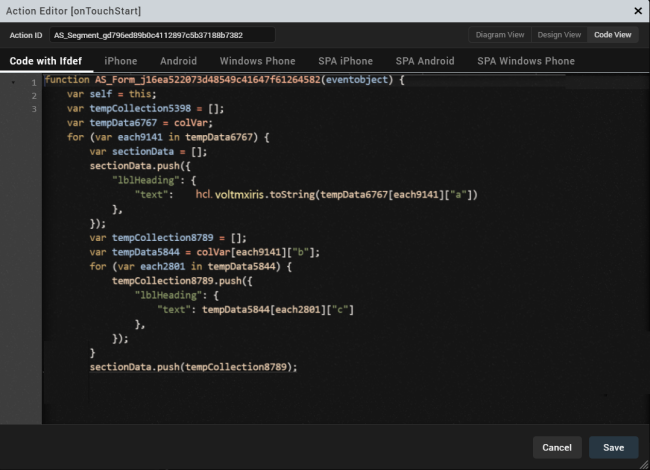The height and width of the screenshot is (470, 650).
Task: Select the Windows Phone tab
Action: tap(257, 61)
